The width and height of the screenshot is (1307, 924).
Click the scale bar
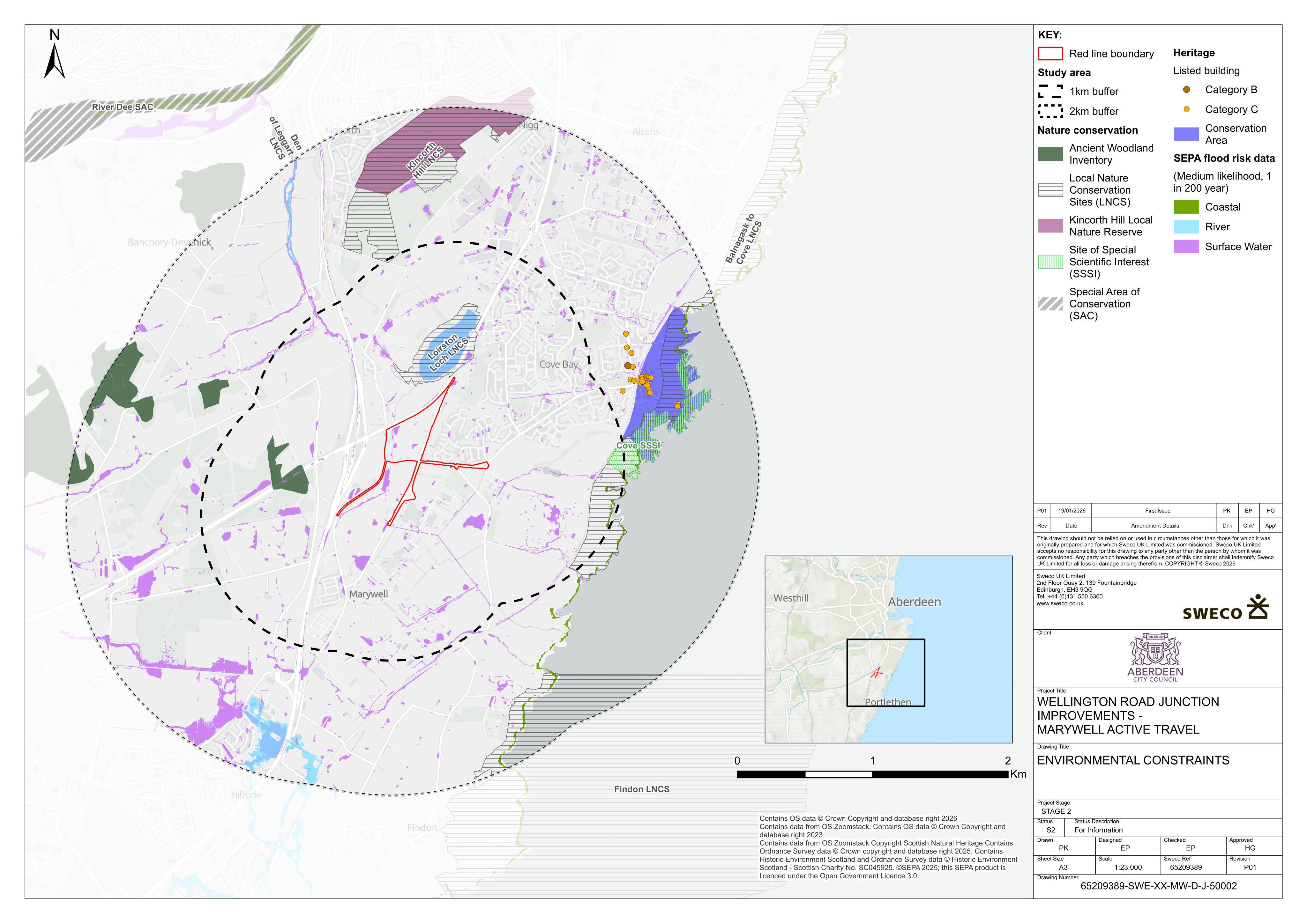point(872,774)
